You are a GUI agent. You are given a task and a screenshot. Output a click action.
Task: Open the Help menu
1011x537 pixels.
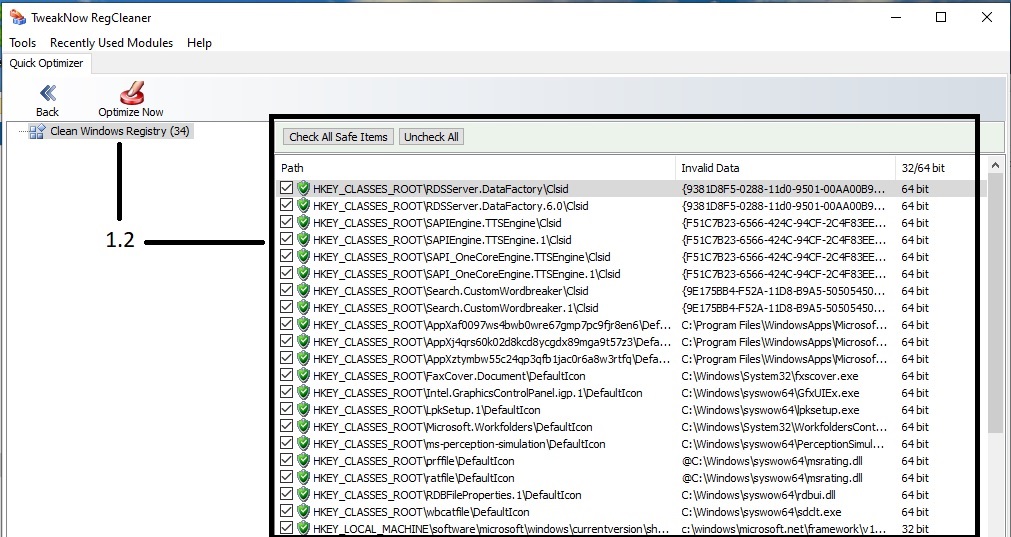pyautogui.click(x=199, y=43)
